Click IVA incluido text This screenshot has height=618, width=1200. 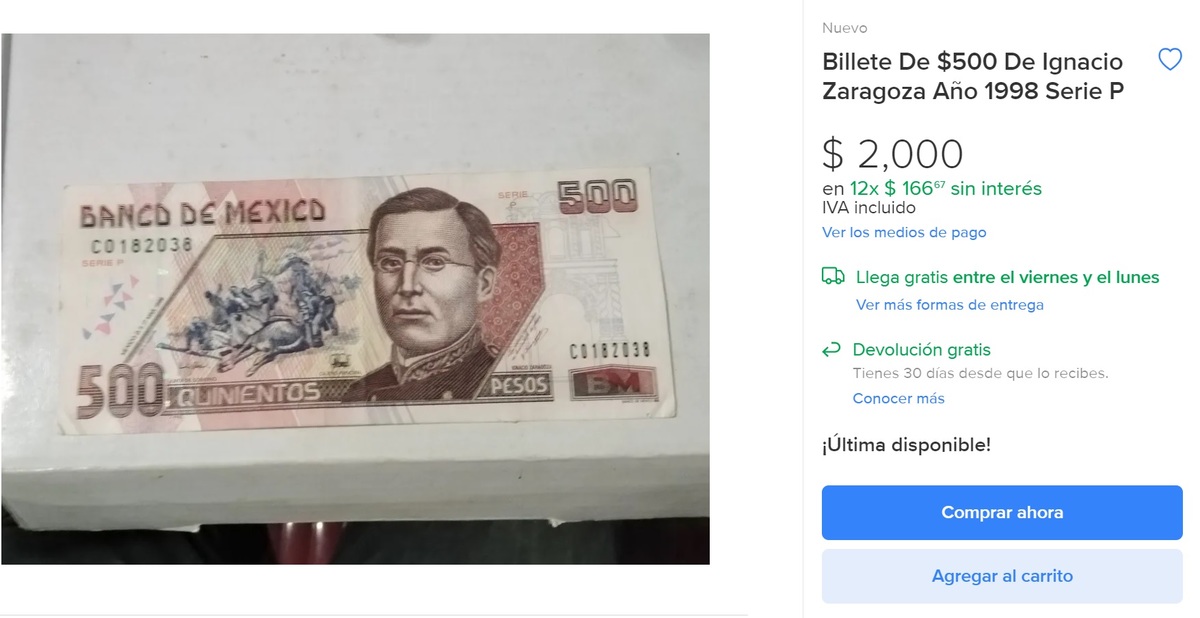coord(869,208)
